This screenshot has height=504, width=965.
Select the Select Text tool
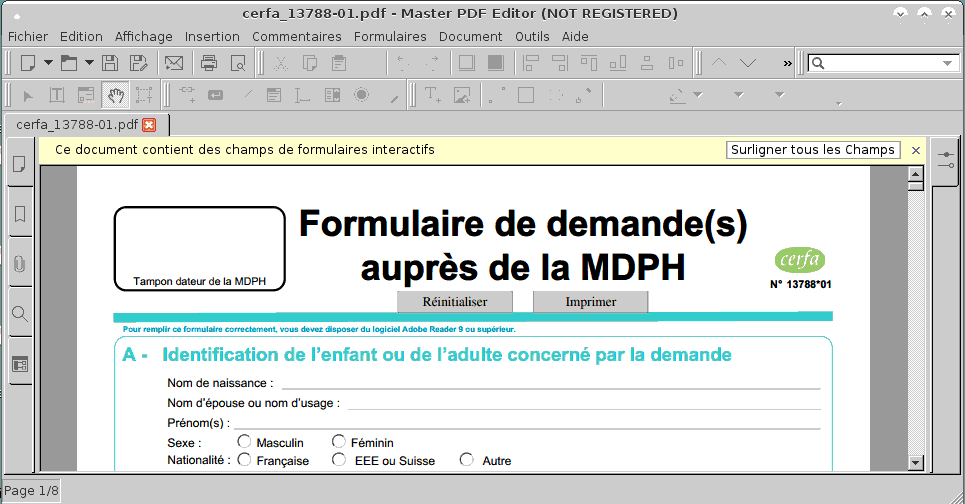(144, 95)
